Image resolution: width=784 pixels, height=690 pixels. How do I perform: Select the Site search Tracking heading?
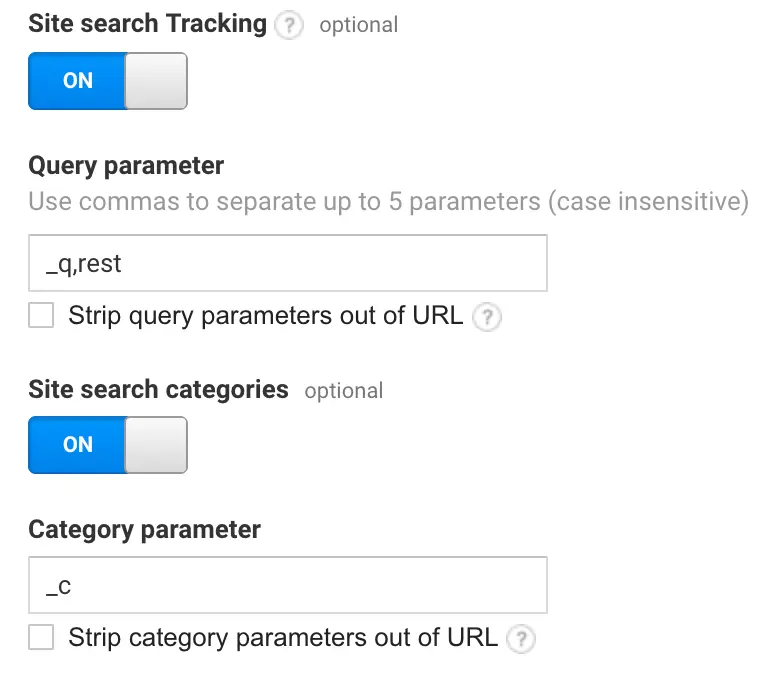[x=148, y=24]
